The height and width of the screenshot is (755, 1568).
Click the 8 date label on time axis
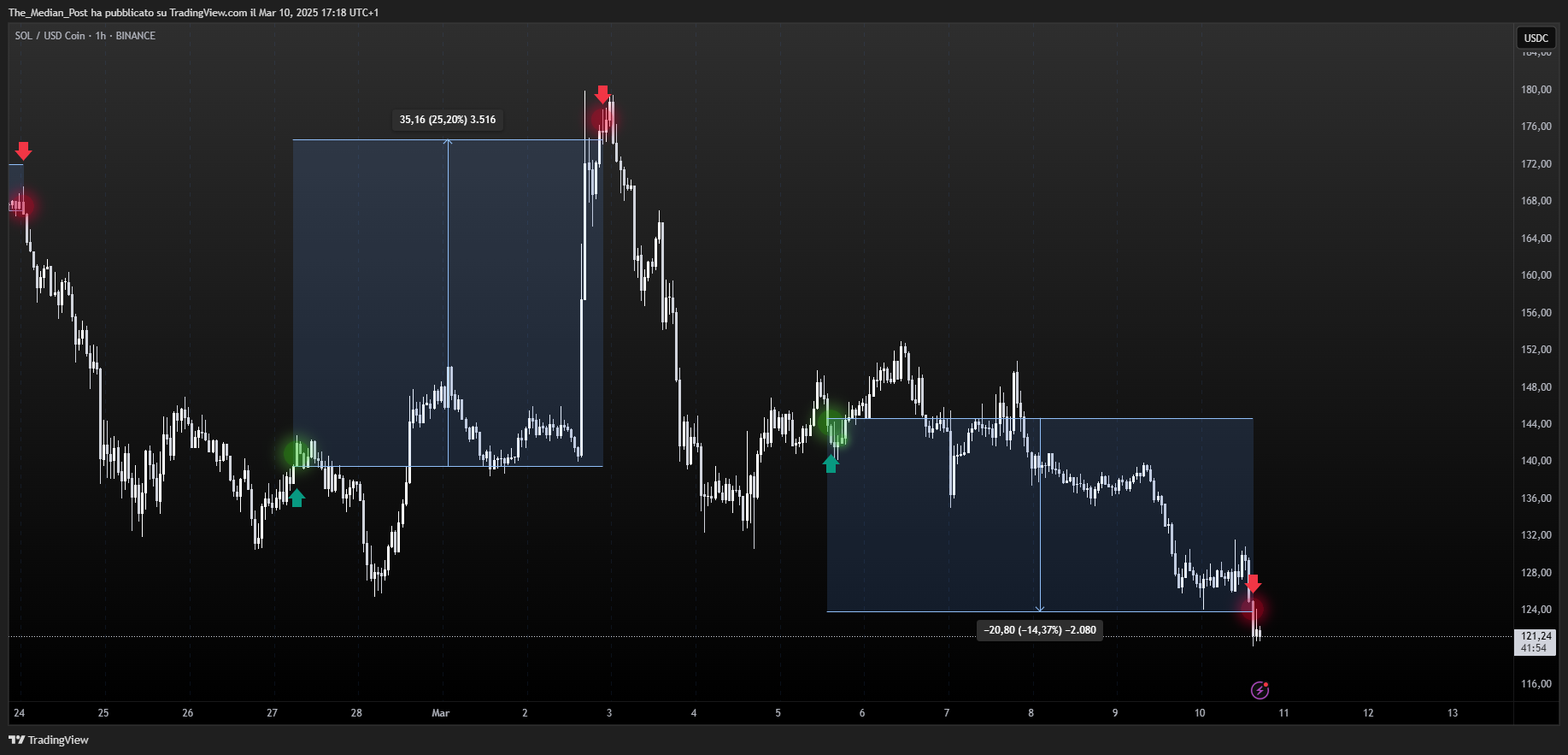[1031, 713]
